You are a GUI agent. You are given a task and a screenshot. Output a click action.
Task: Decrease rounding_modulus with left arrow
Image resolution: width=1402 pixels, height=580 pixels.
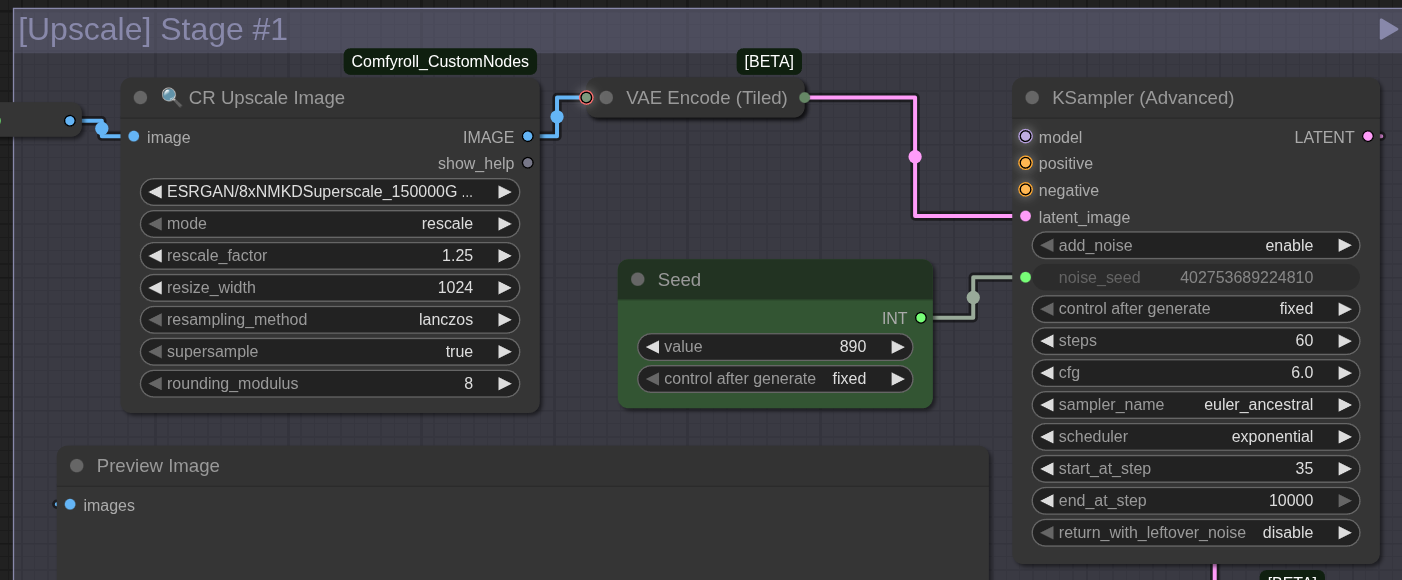click(155, 384)
